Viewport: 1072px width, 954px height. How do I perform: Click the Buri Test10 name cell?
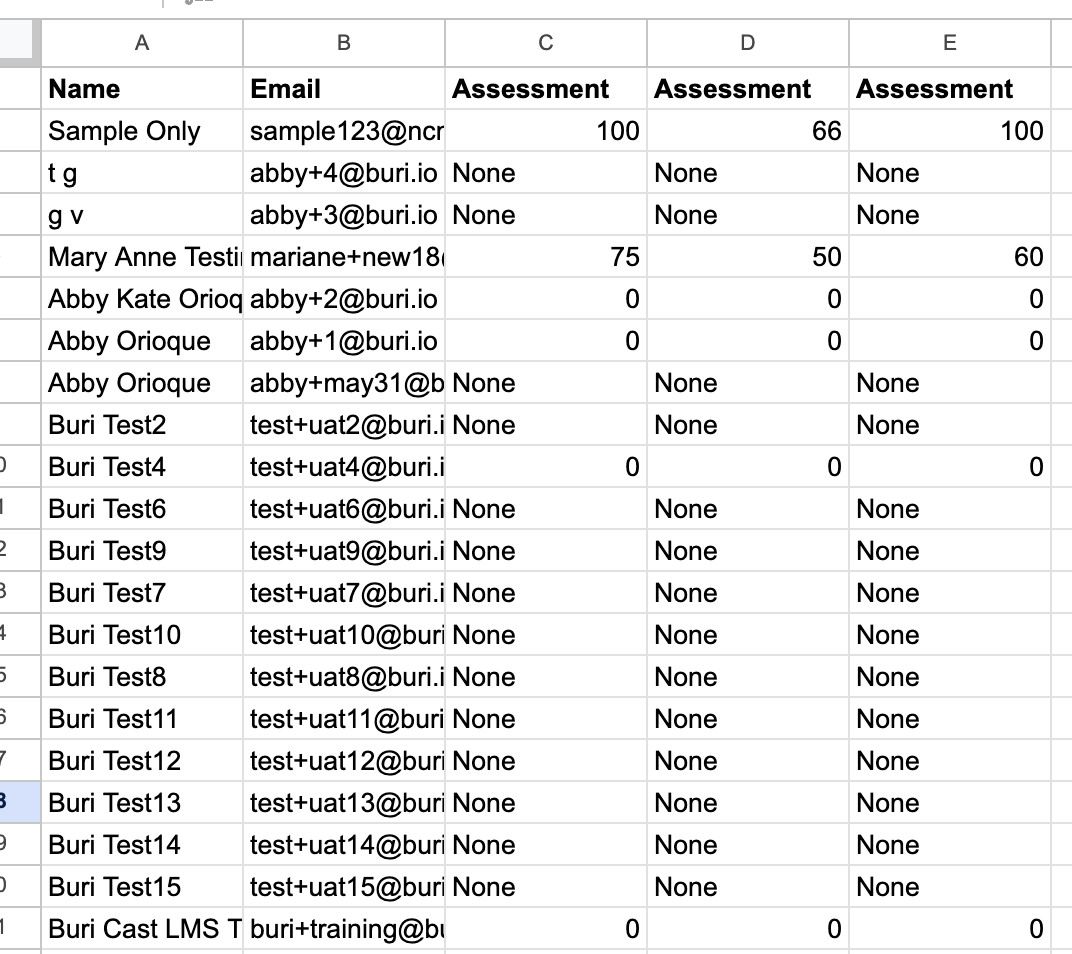(x=142, y=635)
